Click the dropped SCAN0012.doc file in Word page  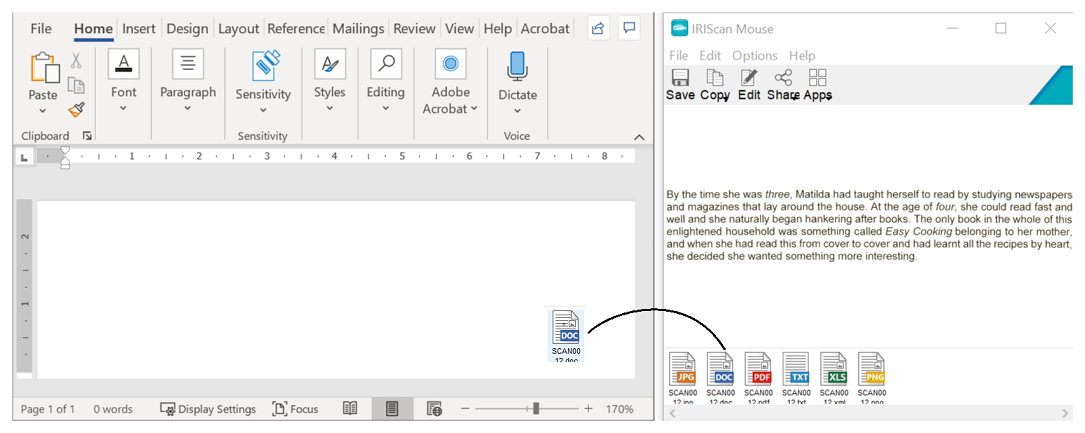click(567, 335)
